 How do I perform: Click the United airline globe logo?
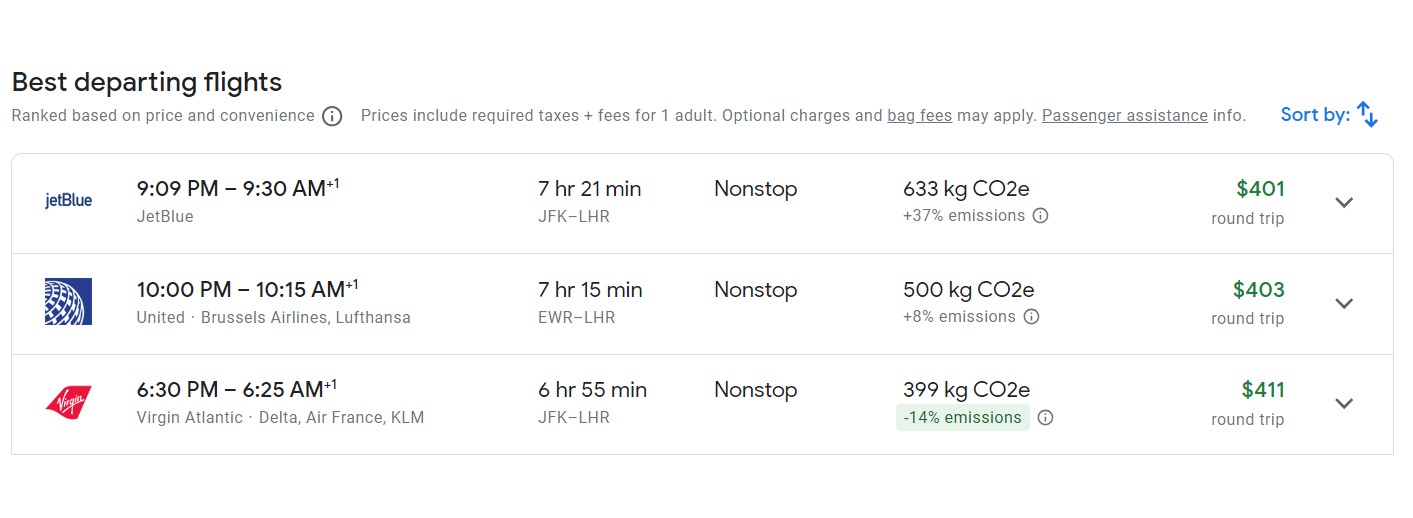click(x=68, y=302)
